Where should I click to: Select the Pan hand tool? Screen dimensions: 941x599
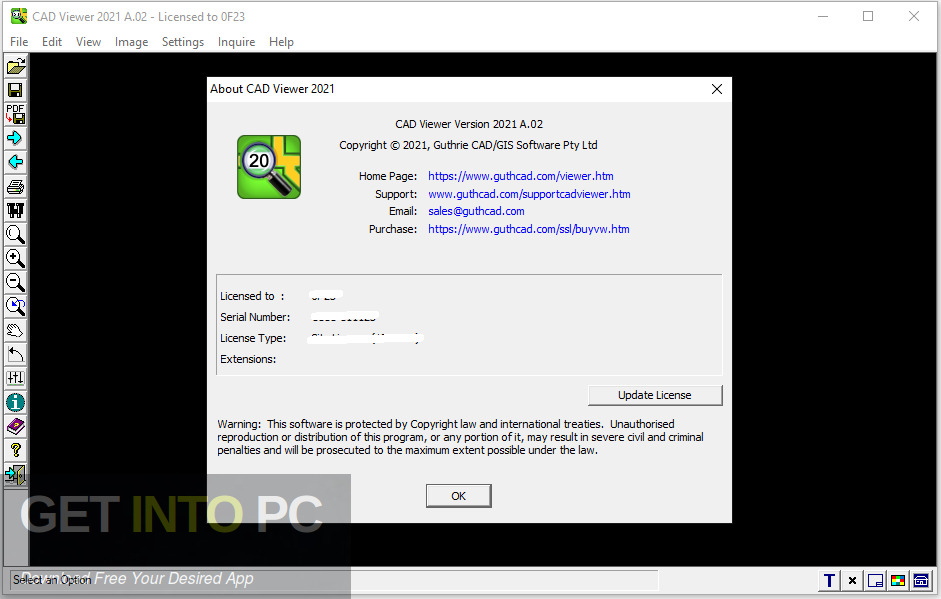point(16,330)
